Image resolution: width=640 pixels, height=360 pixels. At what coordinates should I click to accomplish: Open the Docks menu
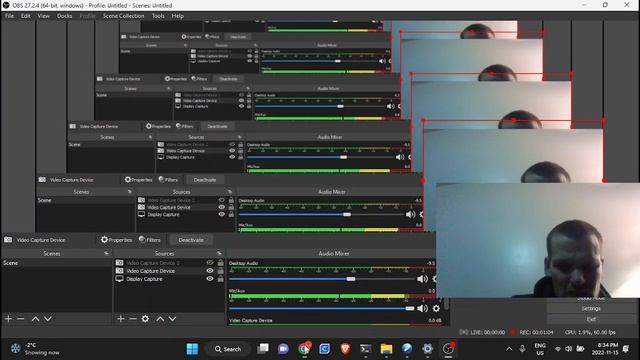pos(64,16)
